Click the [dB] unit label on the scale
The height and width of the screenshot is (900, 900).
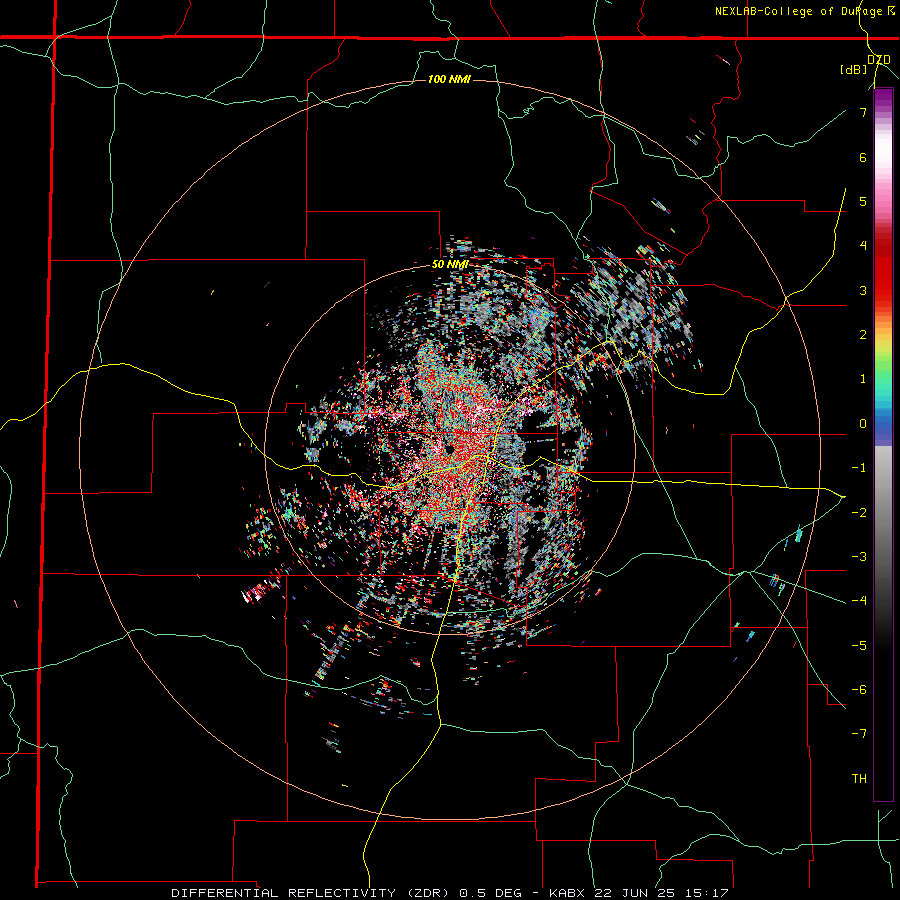pyautogui.click(x=854, y=69)
